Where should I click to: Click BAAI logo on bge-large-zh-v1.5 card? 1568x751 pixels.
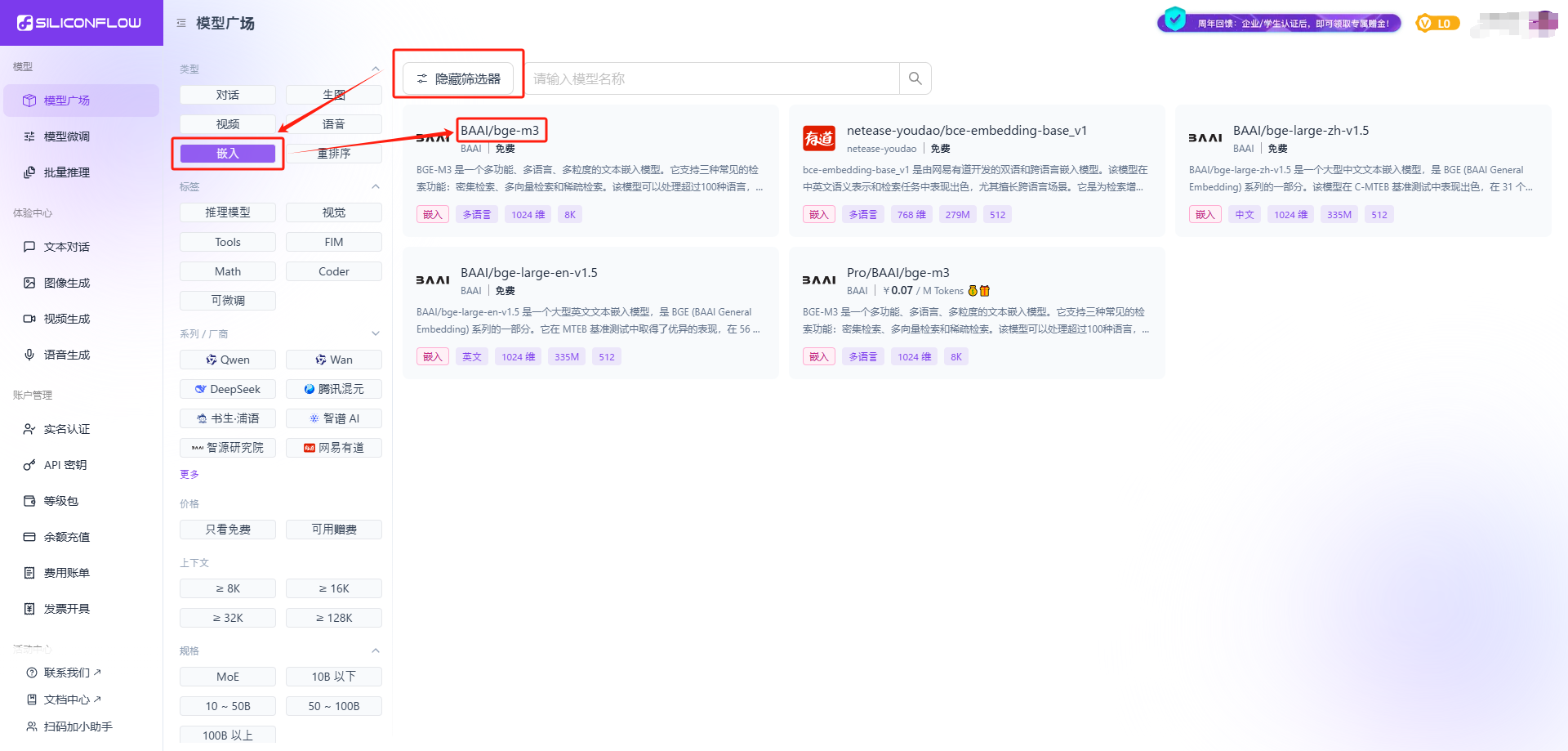[x=1205, y=138]
